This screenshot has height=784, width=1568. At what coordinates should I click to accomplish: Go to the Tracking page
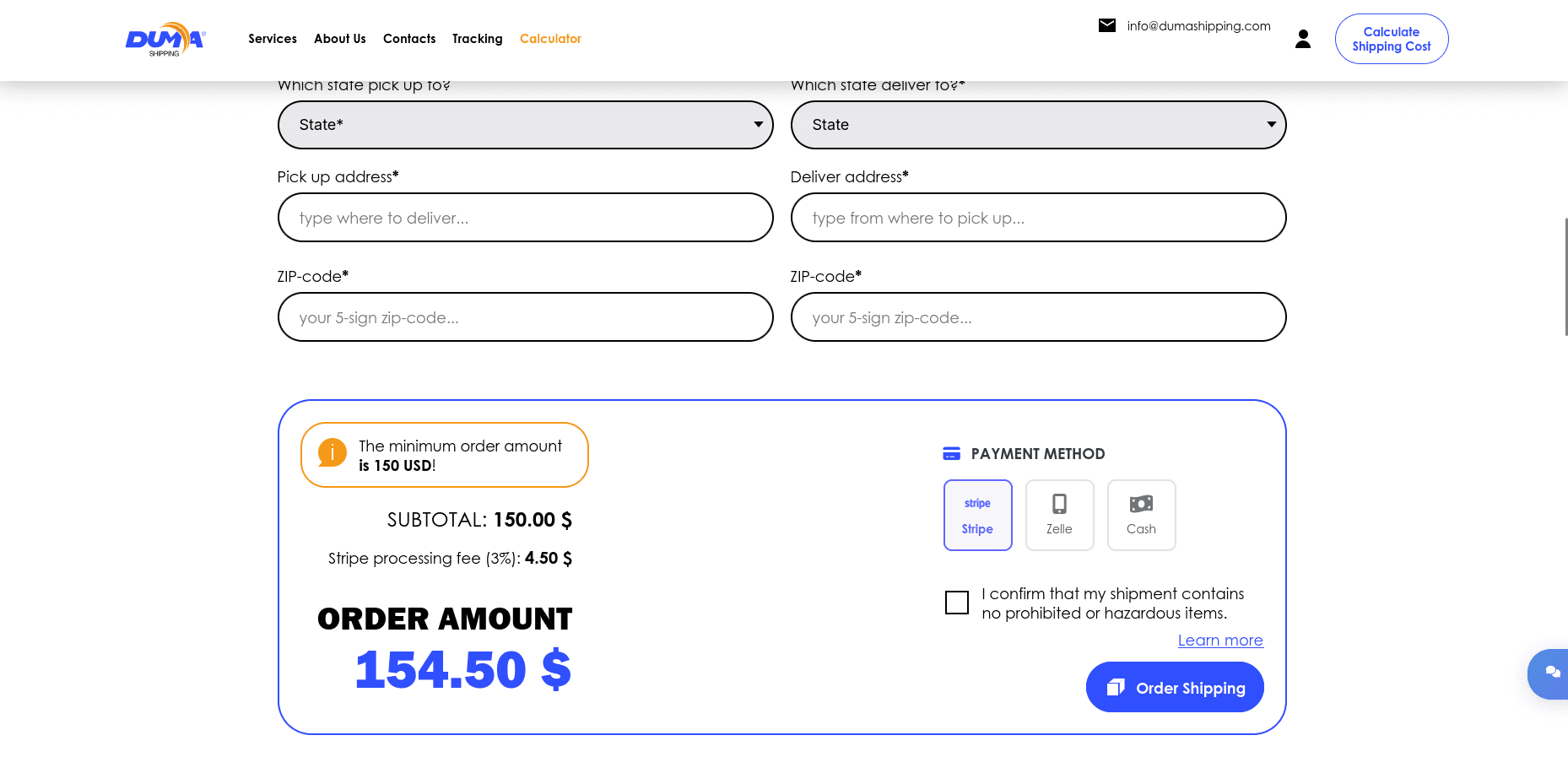477,39
